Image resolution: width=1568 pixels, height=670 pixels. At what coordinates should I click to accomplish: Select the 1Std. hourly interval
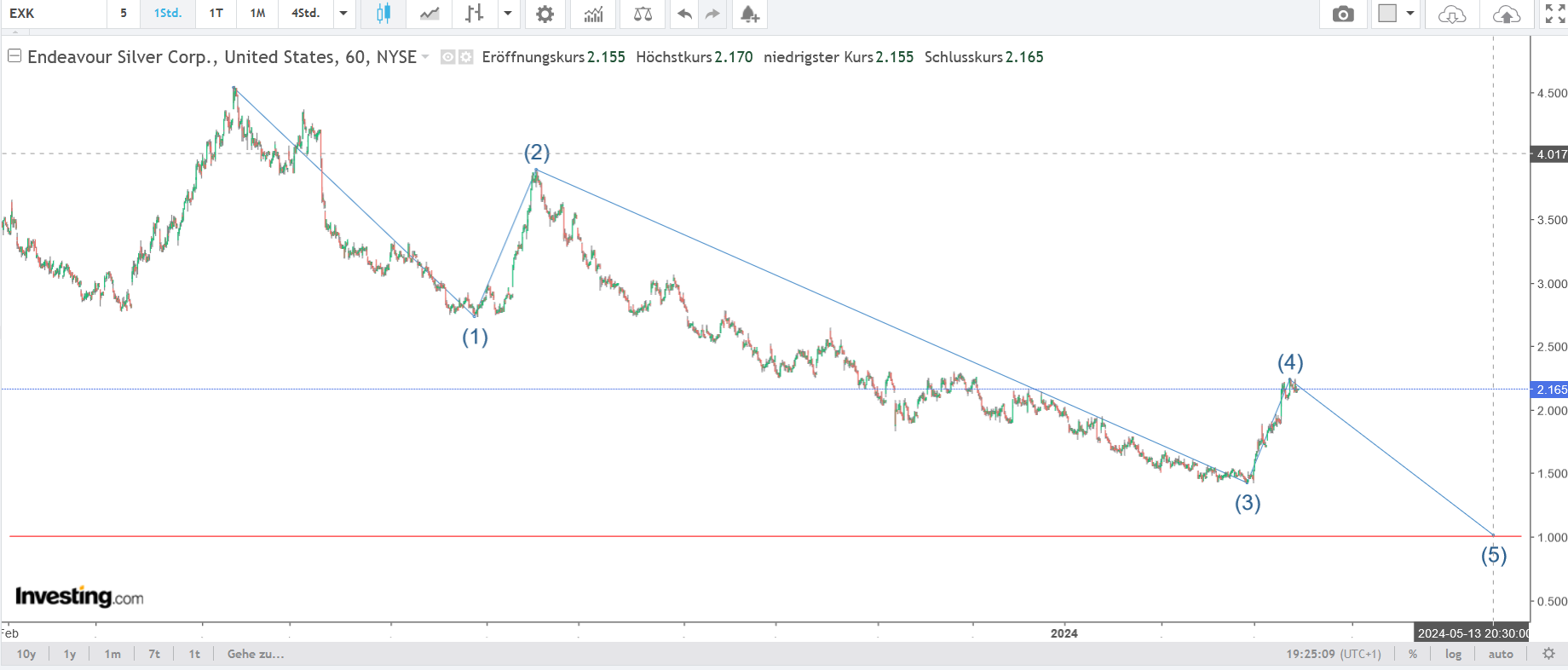(168, 14)
